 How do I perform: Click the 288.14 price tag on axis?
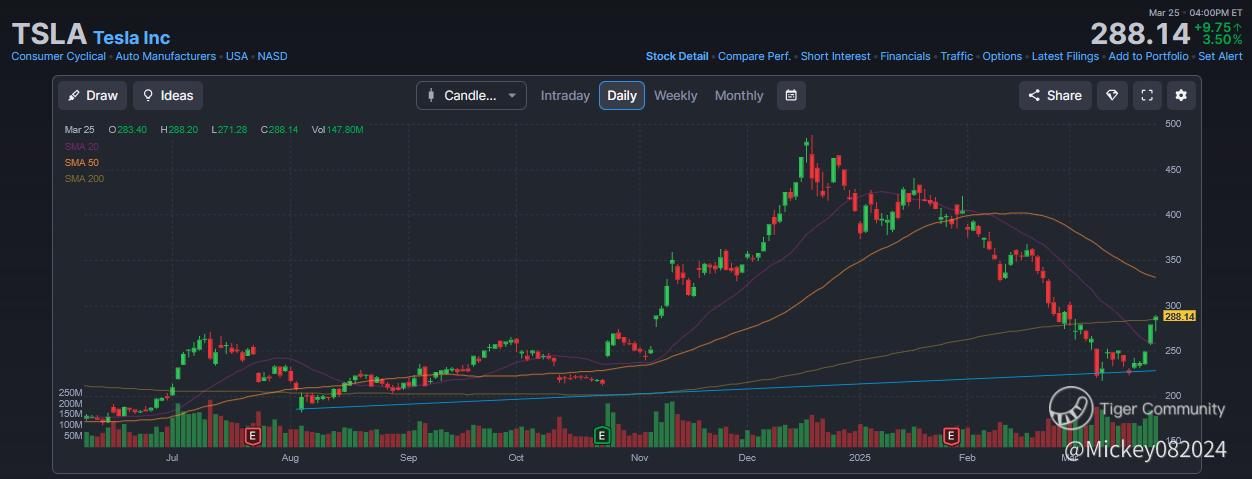click(1180, 316)
